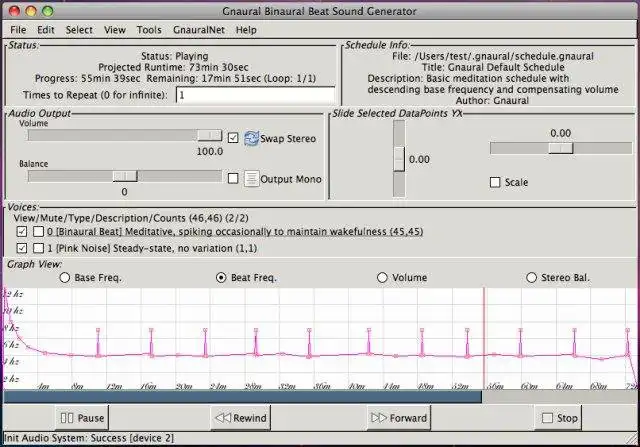The height and width of the screenshot is (447, 640).
Task: Open the GnauralNet menu
Action: tap(199, 30)
